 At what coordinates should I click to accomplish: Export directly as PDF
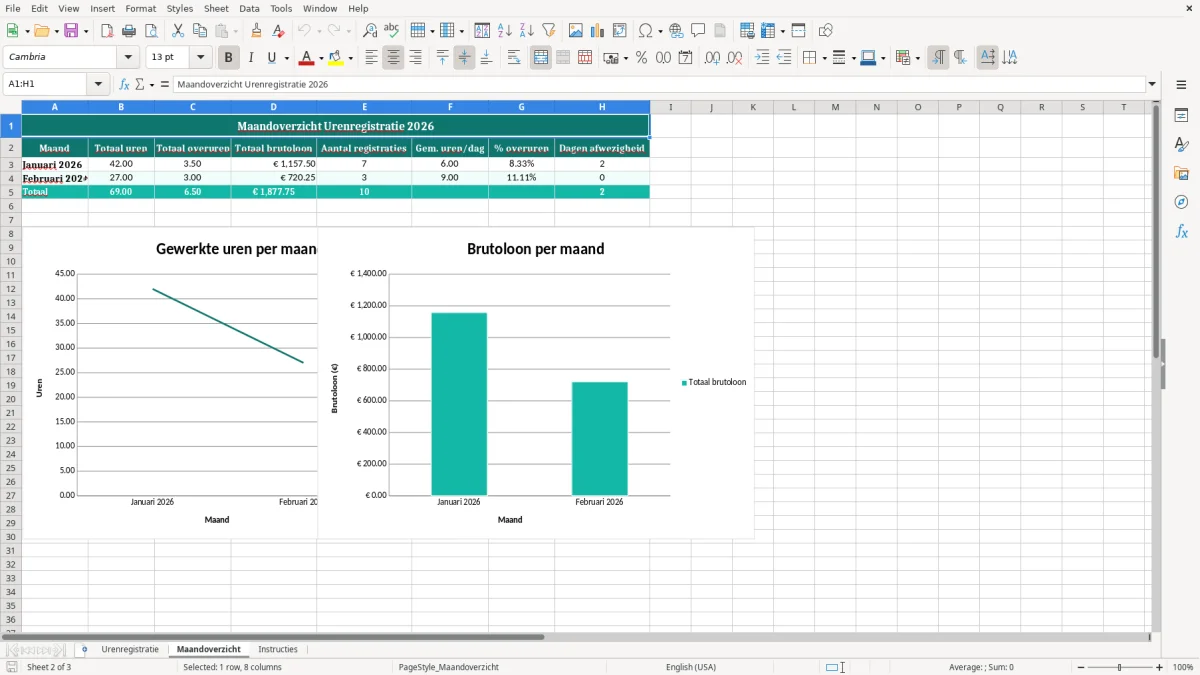click(107, 31)
